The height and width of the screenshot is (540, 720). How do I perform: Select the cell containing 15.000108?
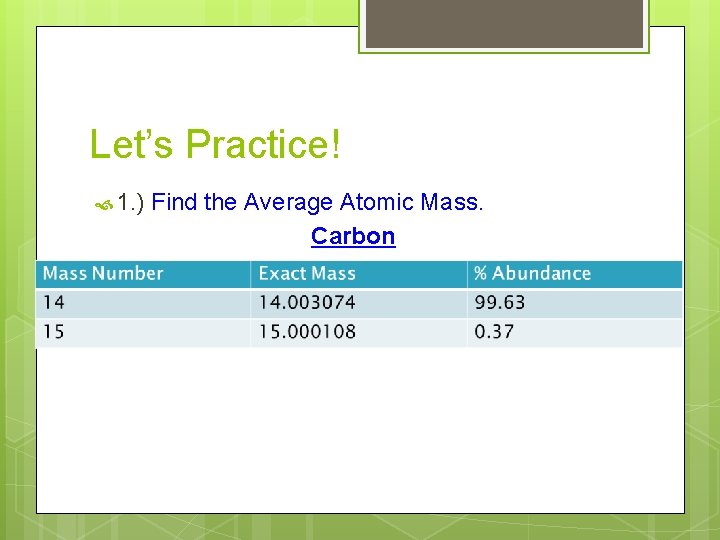click(x=359, y=332)
